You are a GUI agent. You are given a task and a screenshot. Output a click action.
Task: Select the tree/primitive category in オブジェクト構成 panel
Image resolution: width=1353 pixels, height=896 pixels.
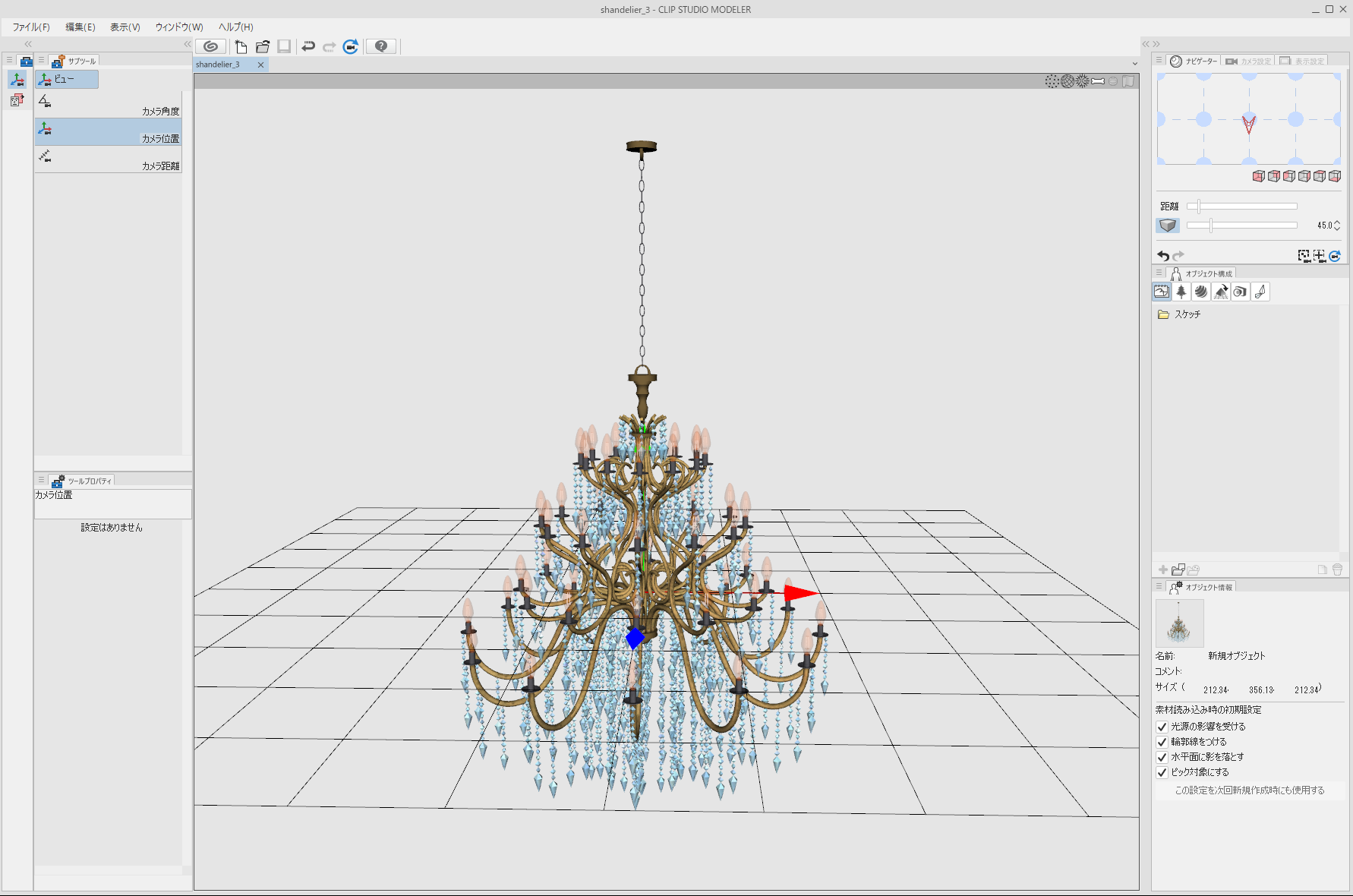(x=1181, y=292)
